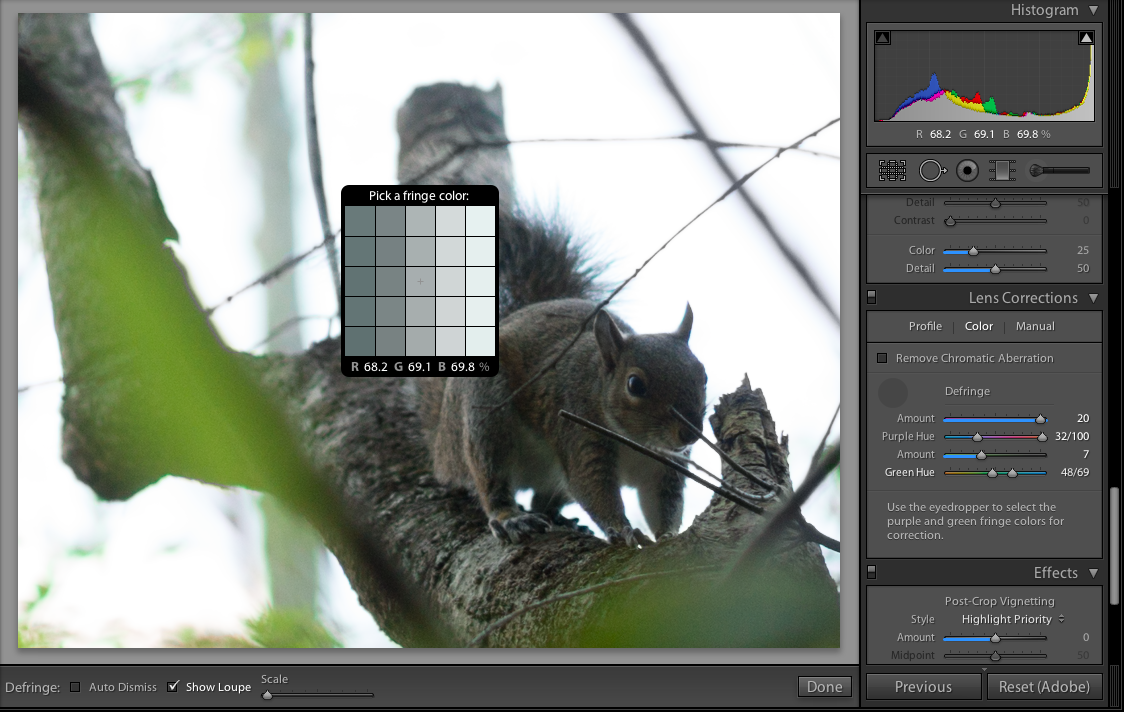
Task: Uncheck the Show Loupe checkbox
Action: [x=173, y=687]
